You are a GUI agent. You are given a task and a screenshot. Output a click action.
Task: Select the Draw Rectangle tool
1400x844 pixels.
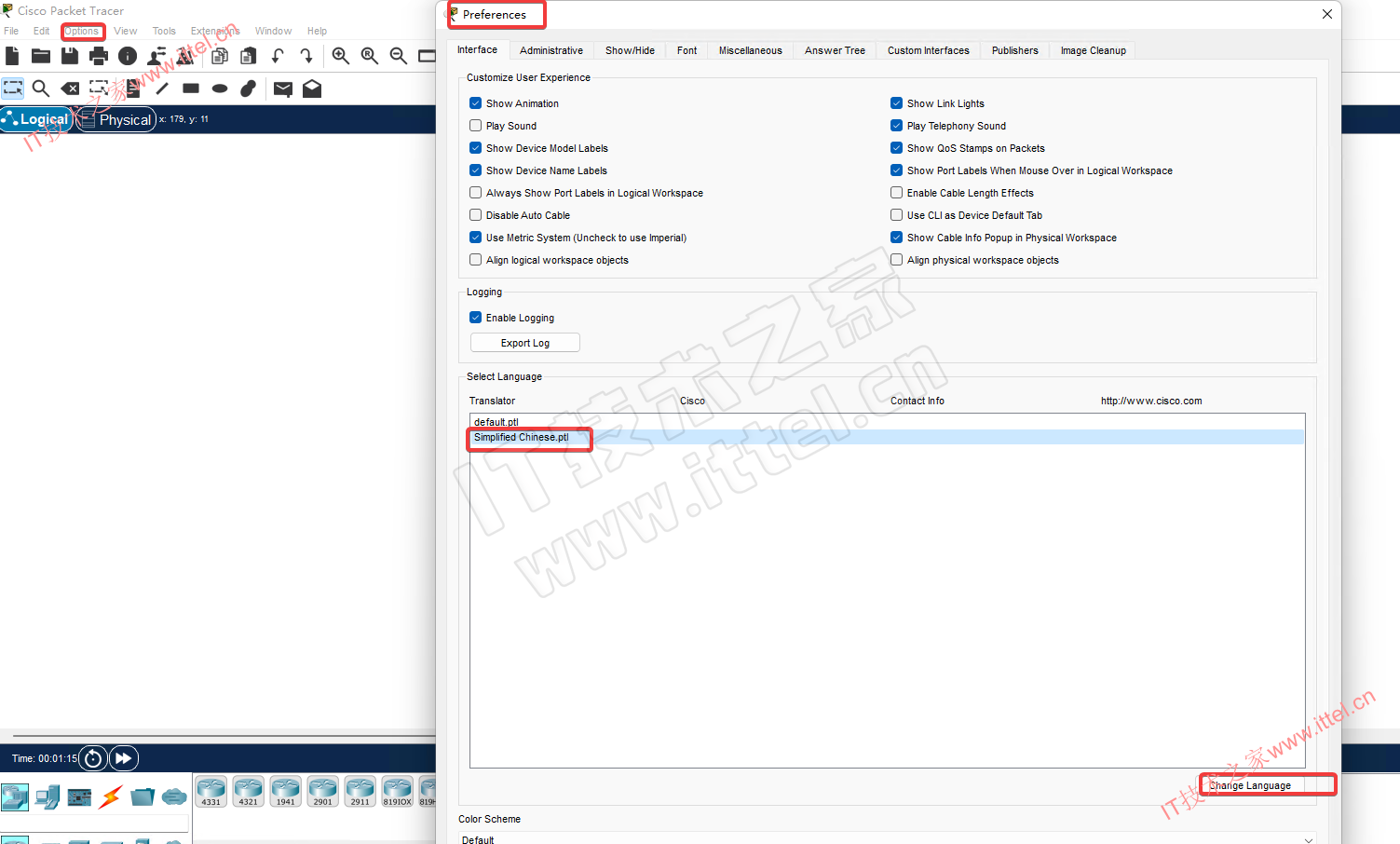[x=191, y=88]
